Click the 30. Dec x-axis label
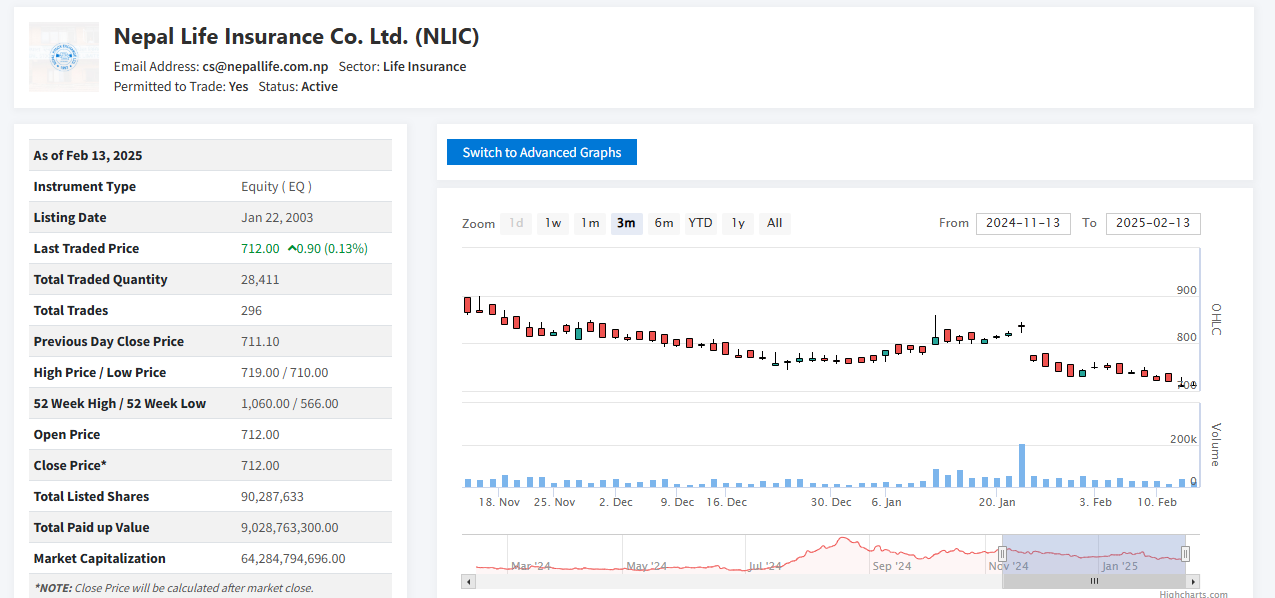Screen dimensions: 1275x598 (x=831, y=502)
